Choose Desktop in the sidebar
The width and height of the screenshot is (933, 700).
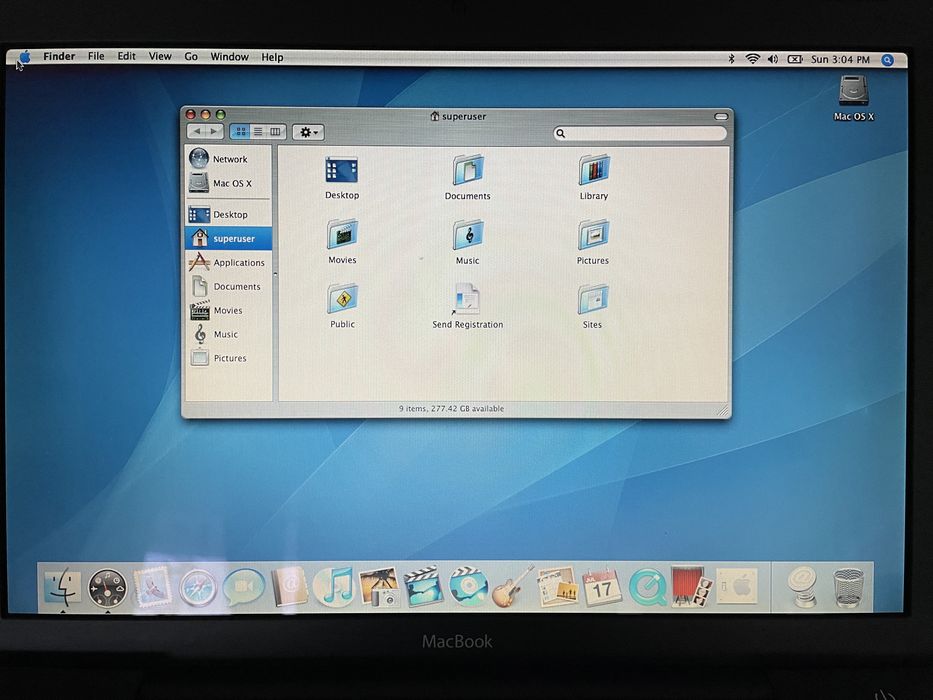click(228, 214)
